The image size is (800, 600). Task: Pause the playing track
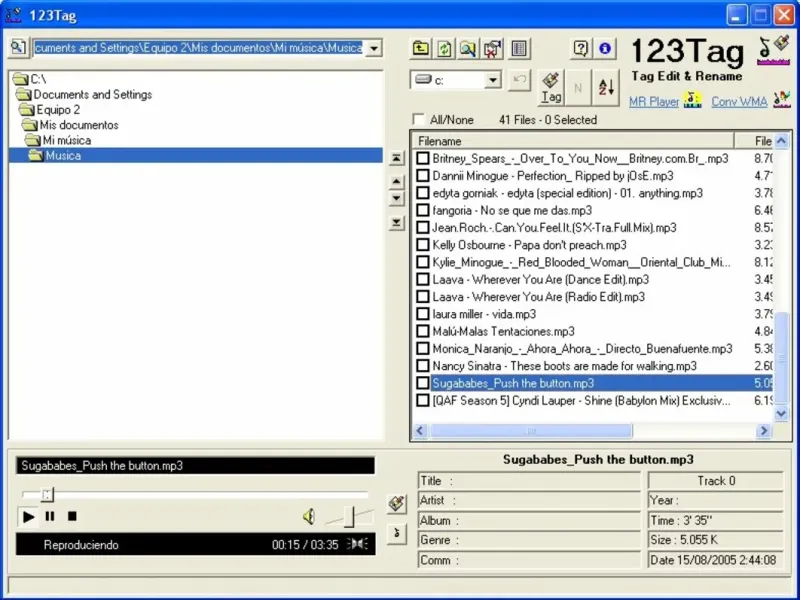coord(50,516)
